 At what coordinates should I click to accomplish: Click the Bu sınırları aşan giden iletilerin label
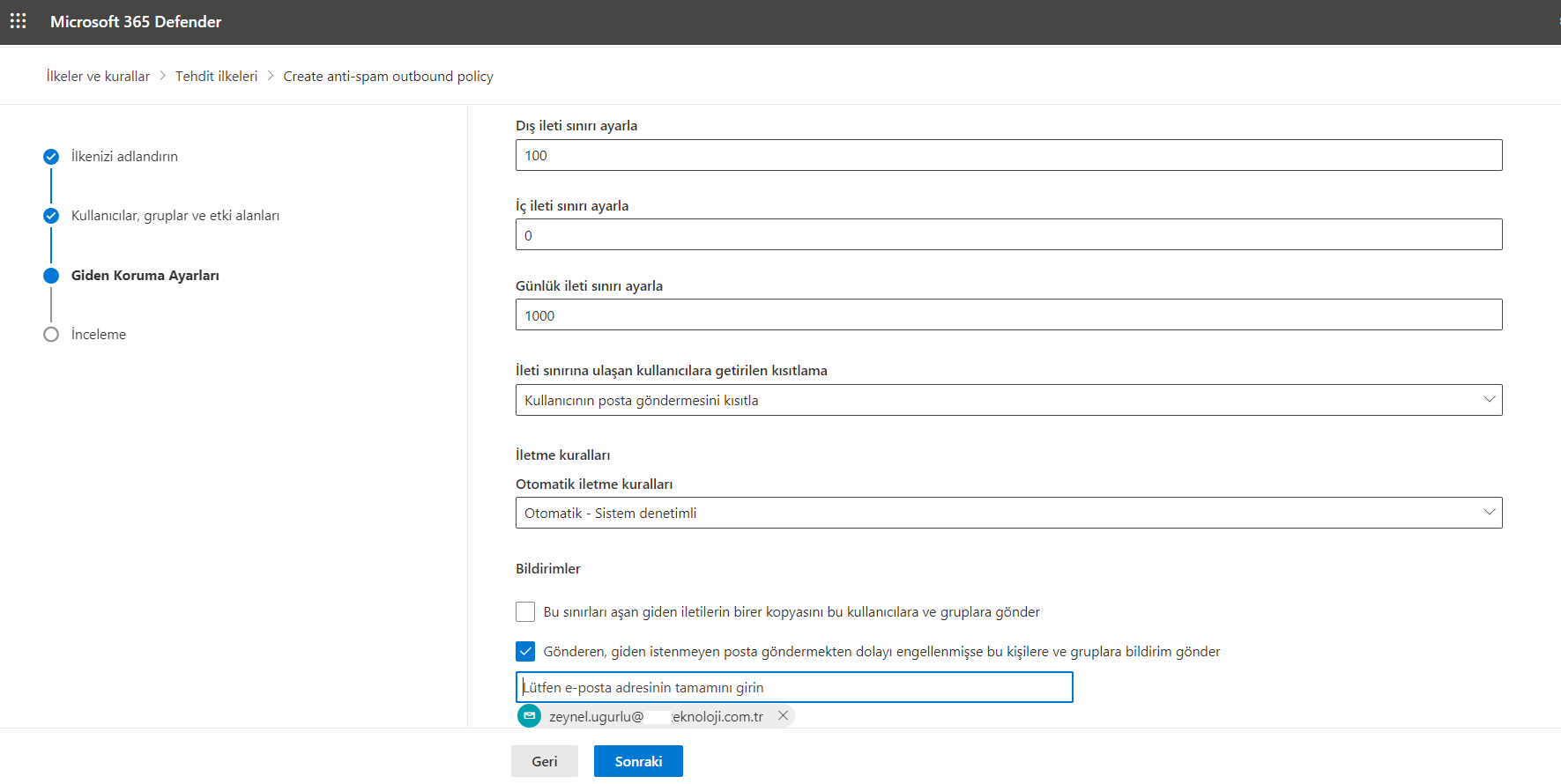[x=792, y=612]
